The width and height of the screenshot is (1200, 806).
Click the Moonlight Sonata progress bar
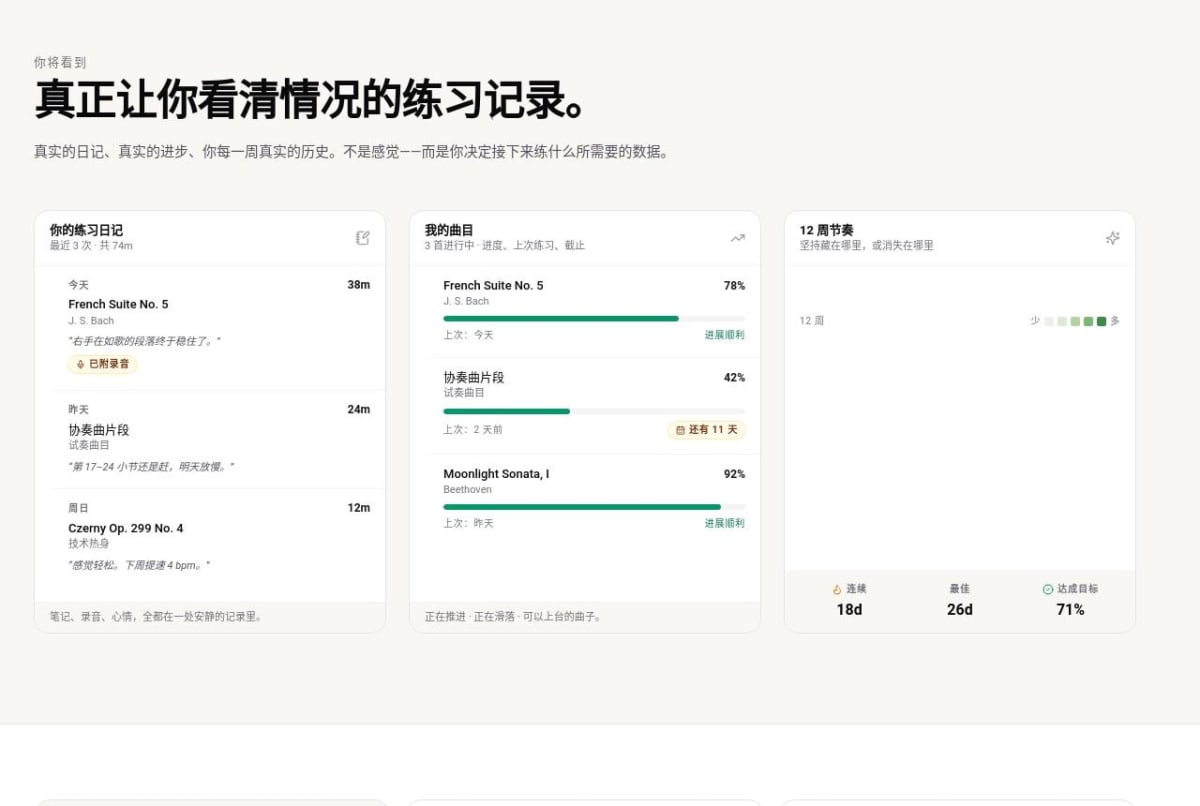(x=594, y=507)
